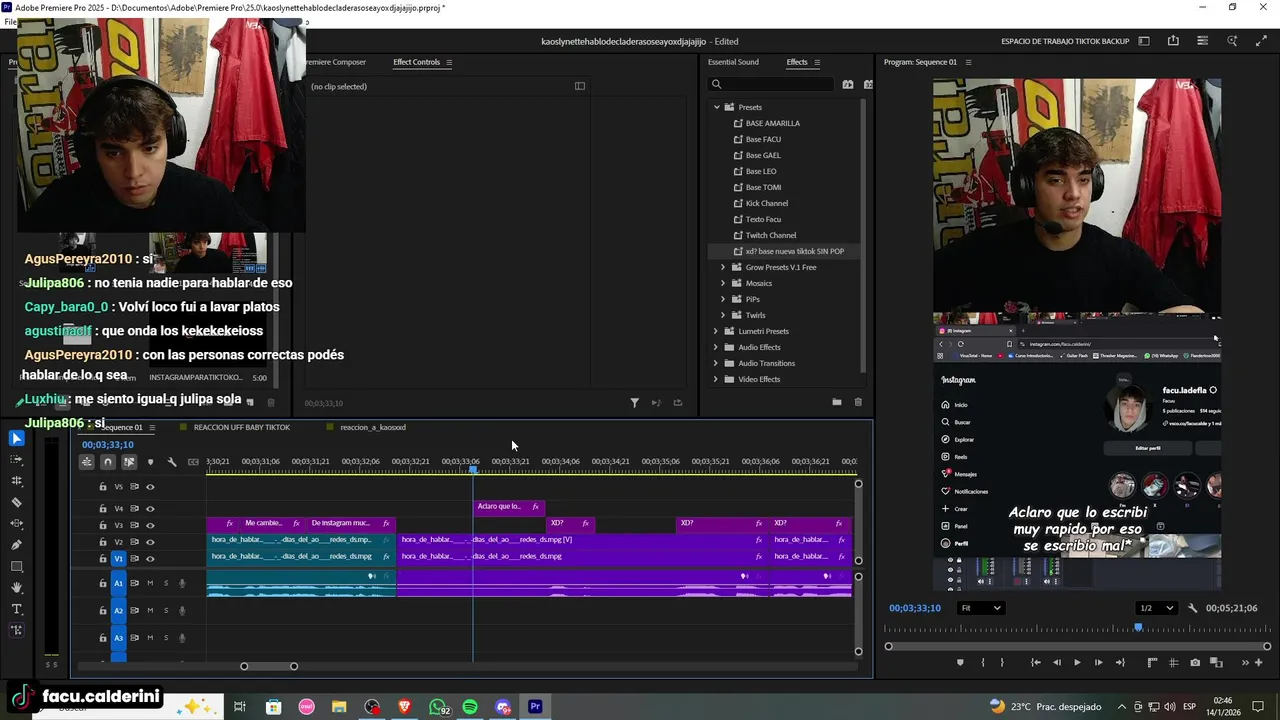Image resolution: width=1280 pixels, height=720 pixels.
Task: Click Go to In point button
Action: pyautogui.click(x=1035, y=662)
